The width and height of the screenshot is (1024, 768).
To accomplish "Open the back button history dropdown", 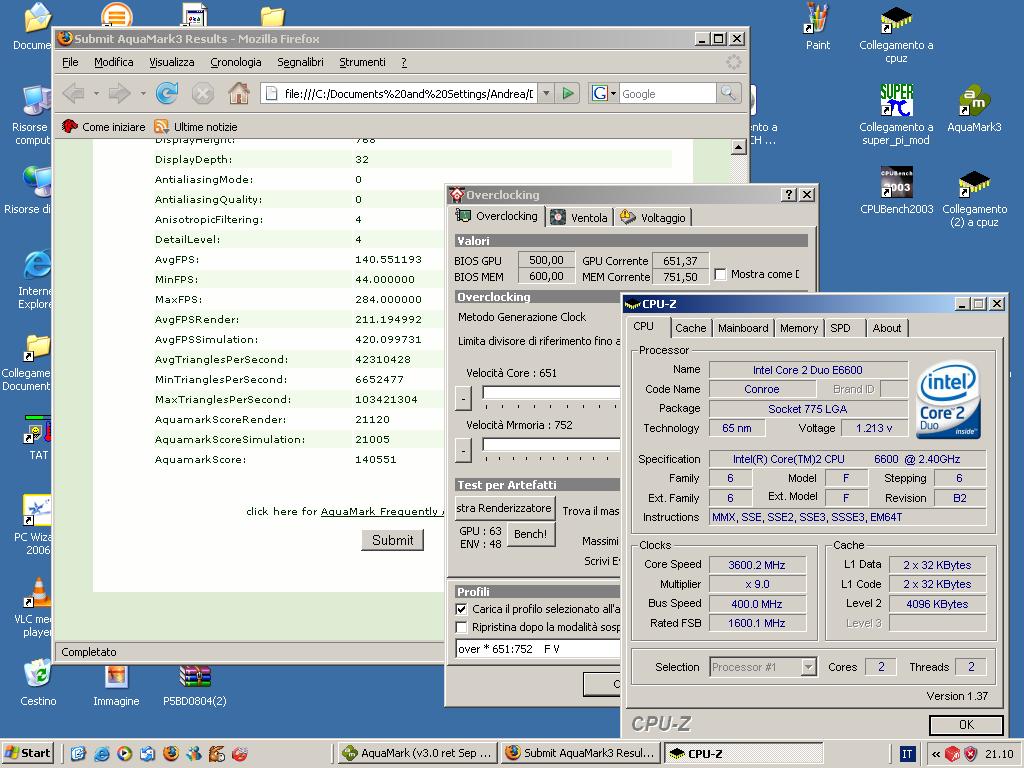I will [x=96, y=93].
